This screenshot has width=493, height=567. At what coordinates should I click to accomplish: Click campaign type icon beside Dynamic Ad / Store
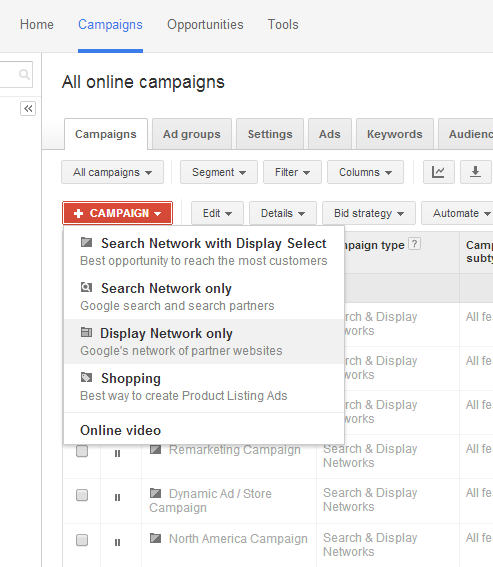[156, 493]
